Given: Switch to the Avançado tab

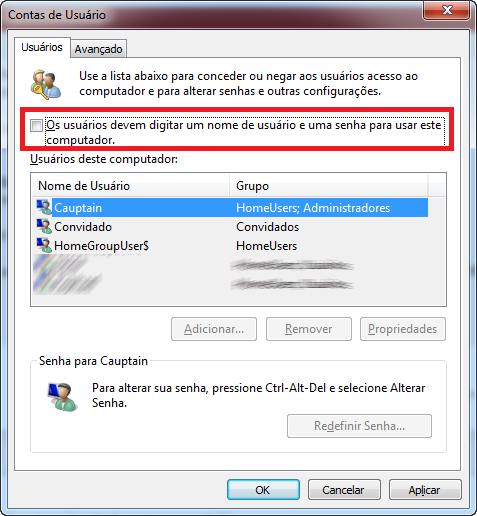Looking at the screenshot, I should tap(98, 49).
